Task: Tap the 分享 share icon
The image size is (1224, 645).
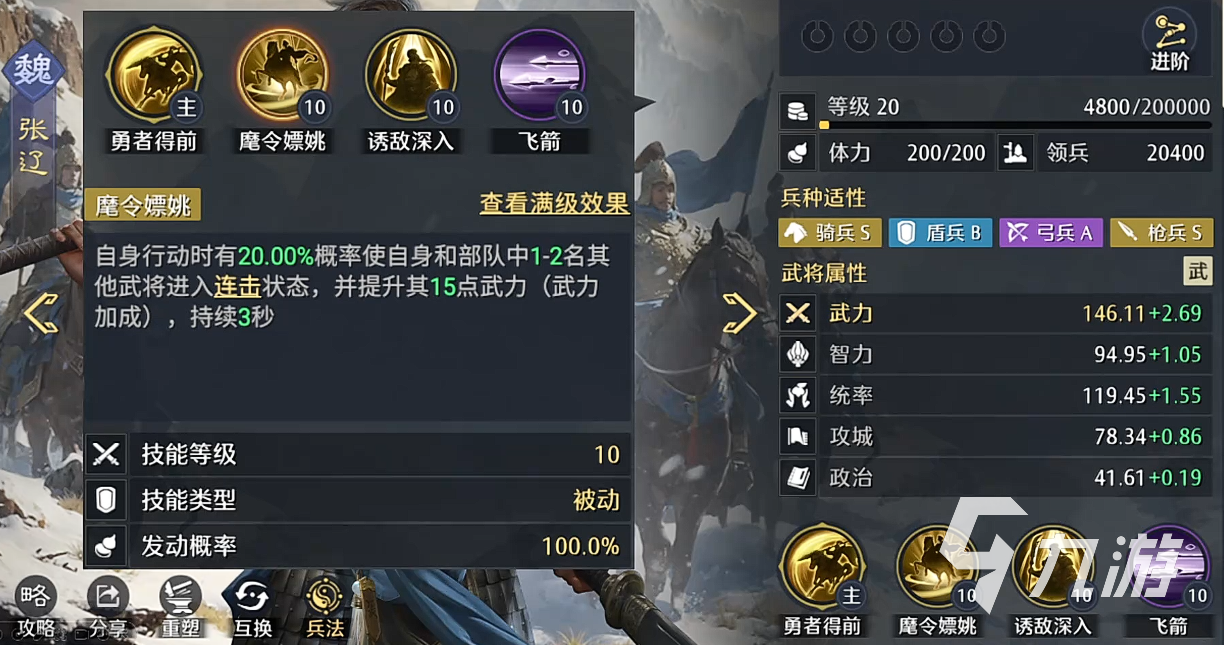Action: coord(107,608)
